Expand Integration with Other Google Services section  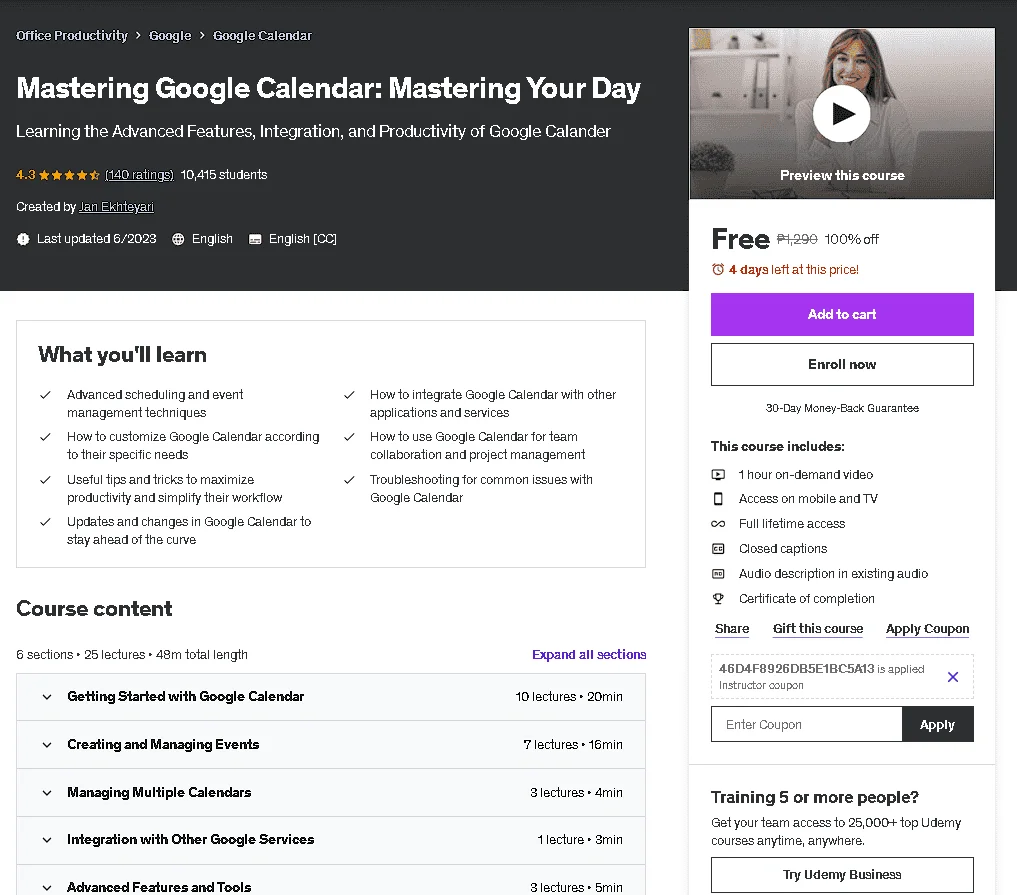tap(331, 840)
